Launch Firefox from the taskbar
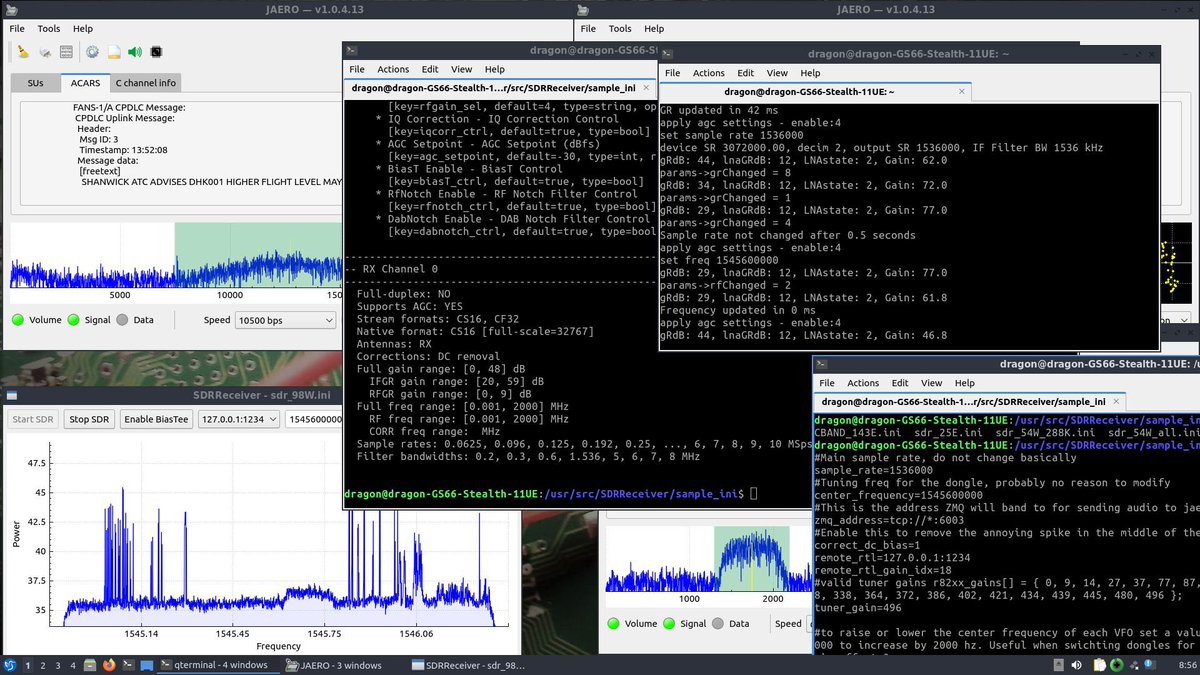Viewport: 1200px width, 675px height. [109, 665]
